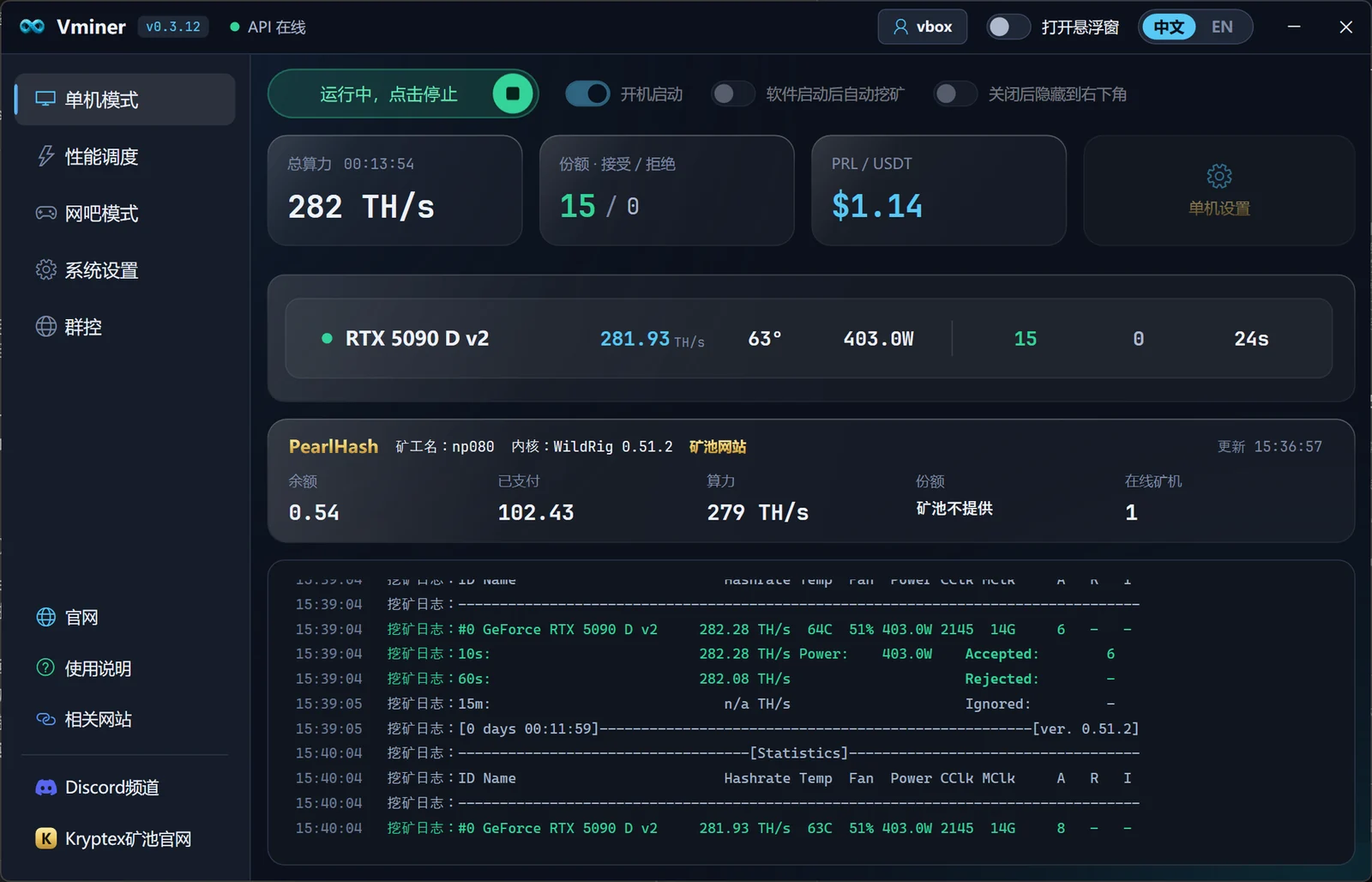Click the Vminer infinity logo icon
Image resolution: width=1372 pixels, height=882 pixels.
click(32, 27)
